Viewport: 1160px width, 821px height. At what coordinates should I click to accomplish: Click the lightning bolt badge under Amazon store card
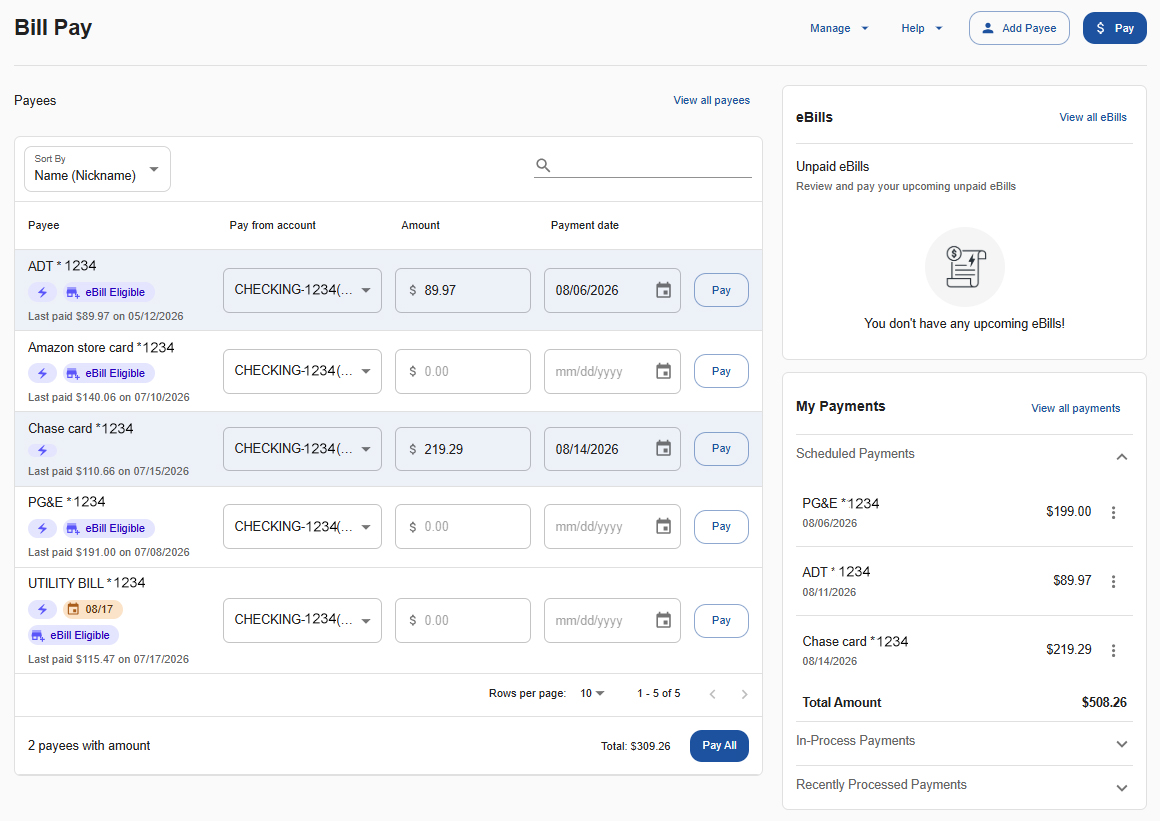coord(42,374)
